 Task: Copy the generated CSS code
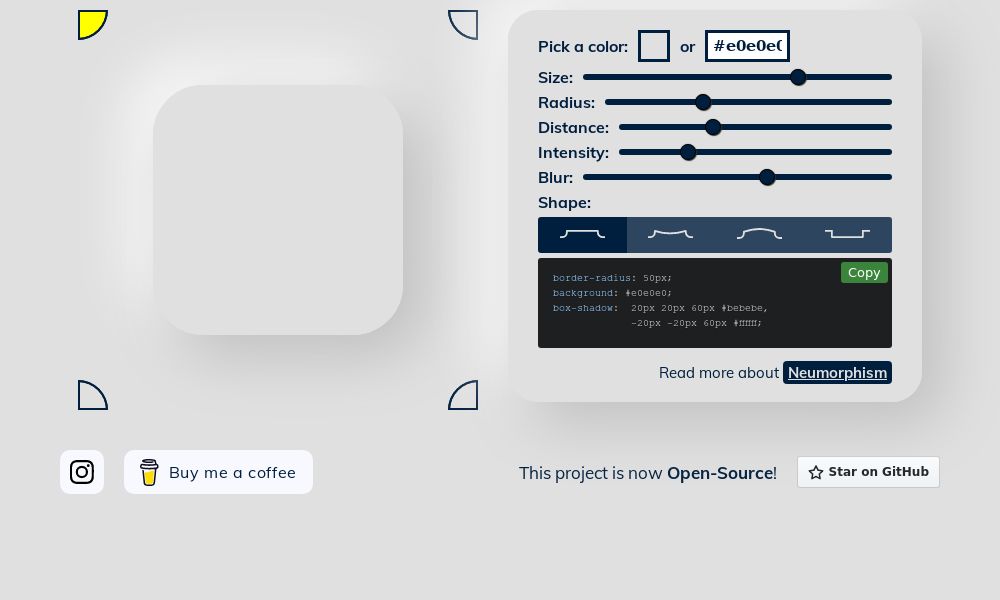pyautogui.click(x=864, y=272)
